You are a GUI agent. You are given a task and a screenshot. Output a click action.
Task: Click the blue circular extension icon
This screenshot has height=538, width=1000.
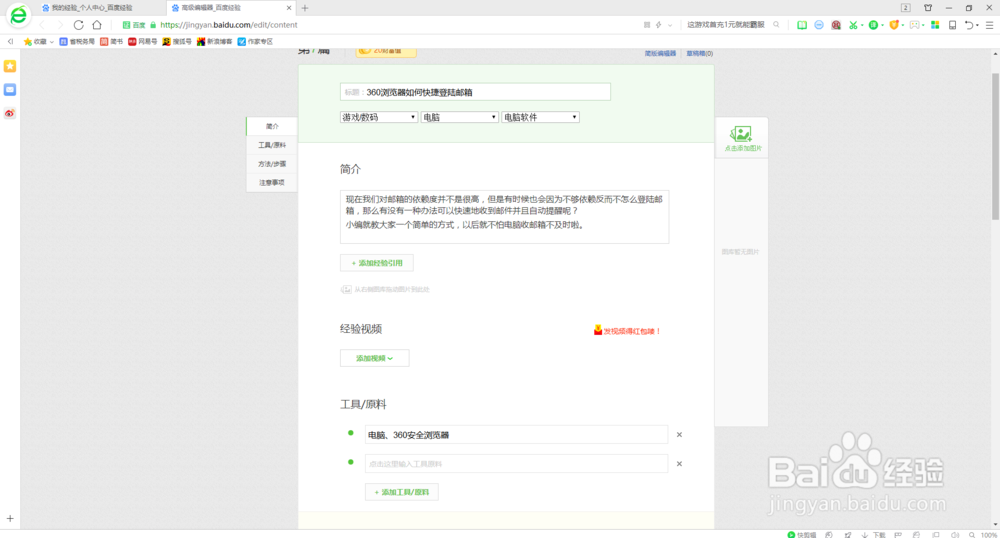point(819,25)
